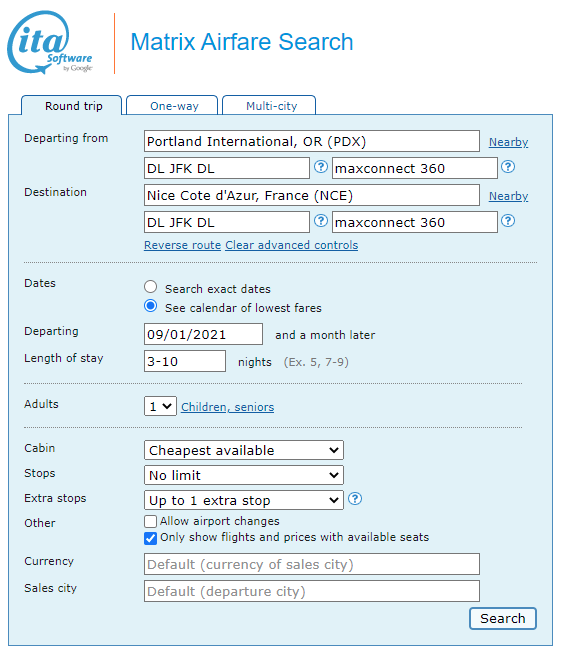Open help icon beside departure maxconnect field

(508, 167)
